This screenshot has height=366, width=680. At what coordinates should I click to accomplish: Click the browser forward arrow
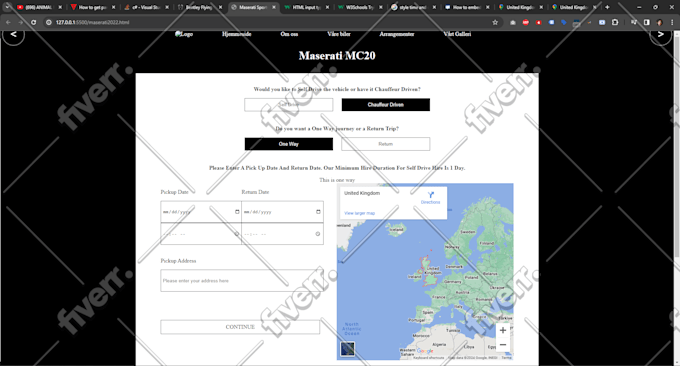20,22
